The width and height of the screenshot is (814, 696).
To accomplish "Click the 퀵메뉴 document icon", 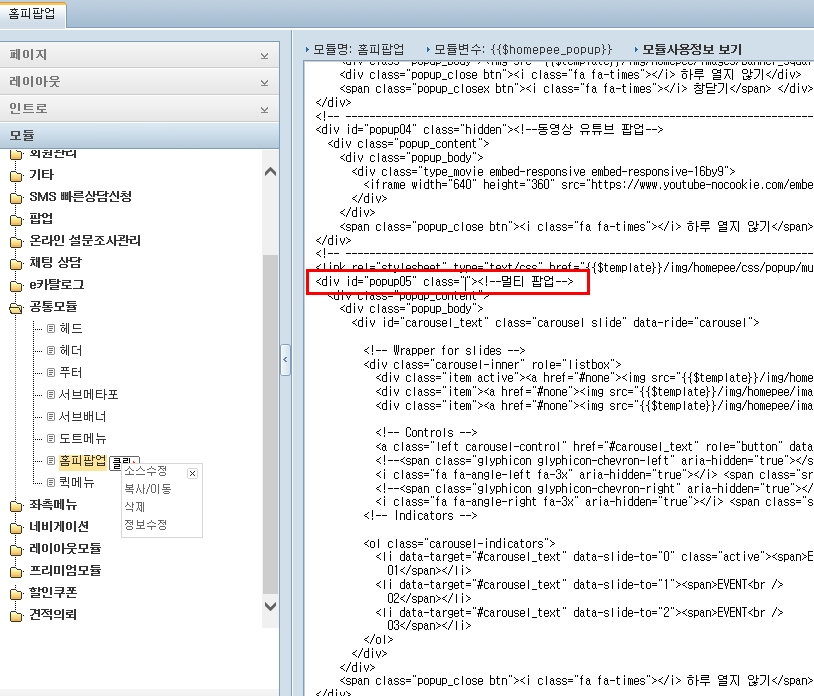I will click(x=51, y=482).
